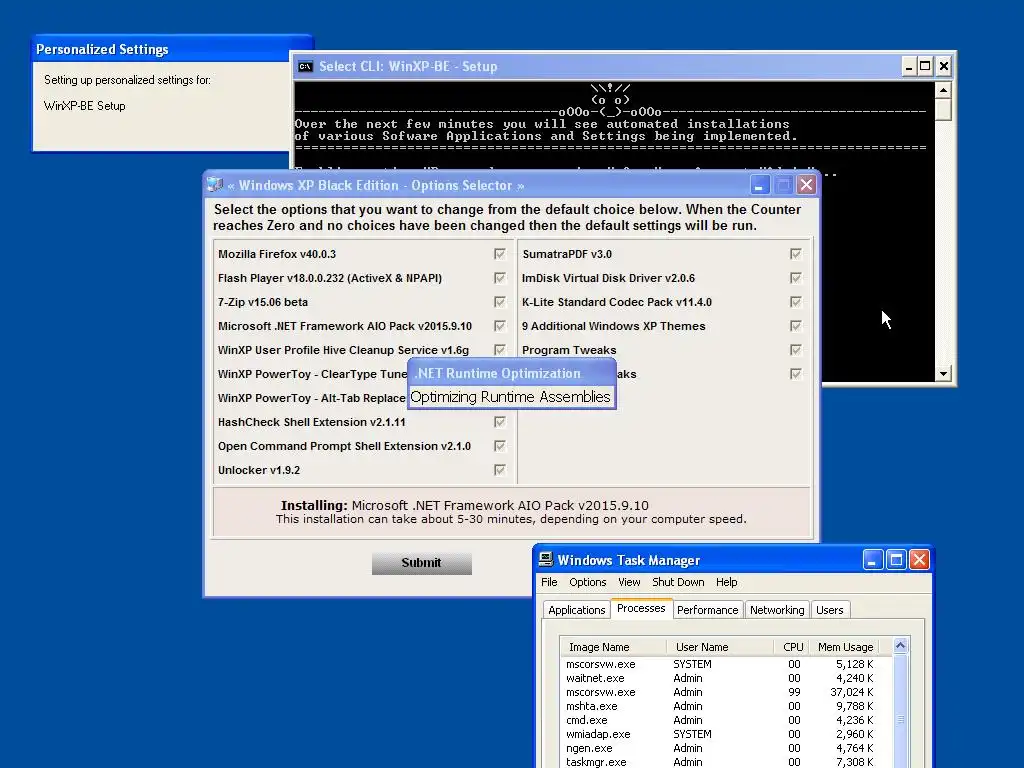Toggle Open Command Prompt Shell Extension checkbox
This screenshot has height=768, width=1024.
500,446
